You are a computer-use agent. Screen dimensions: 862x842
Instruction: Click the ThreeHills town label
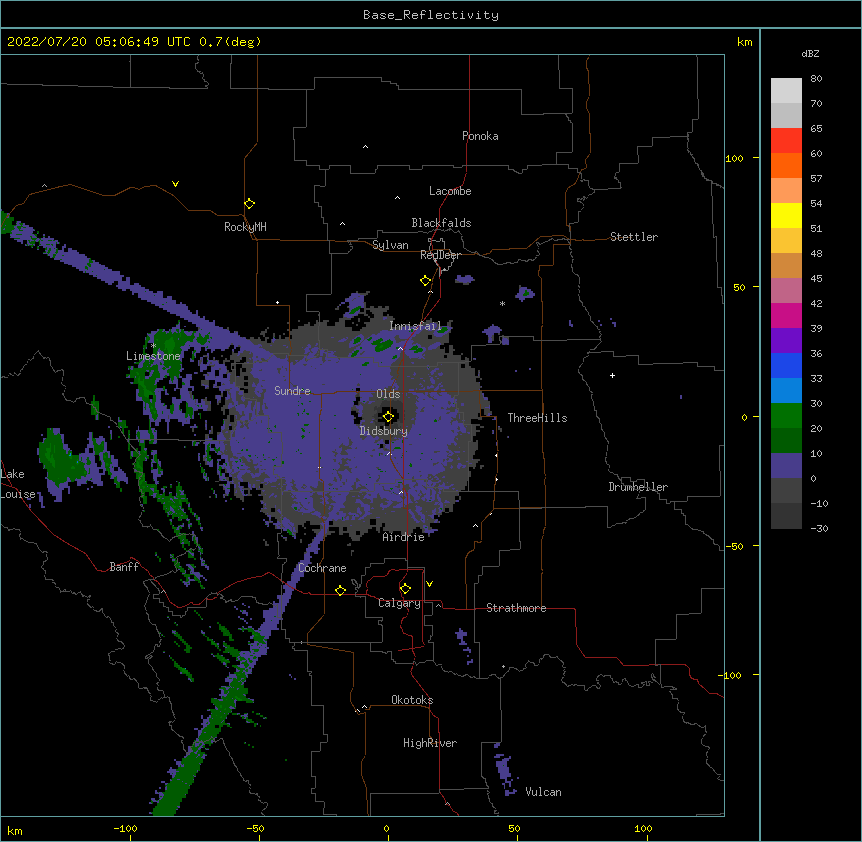[x=538, y=418]
